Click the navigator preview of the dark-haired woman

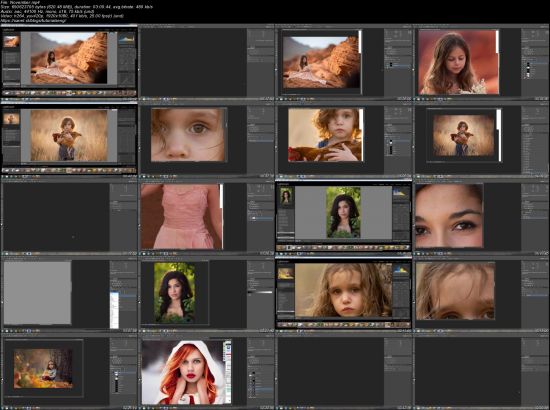286,196
